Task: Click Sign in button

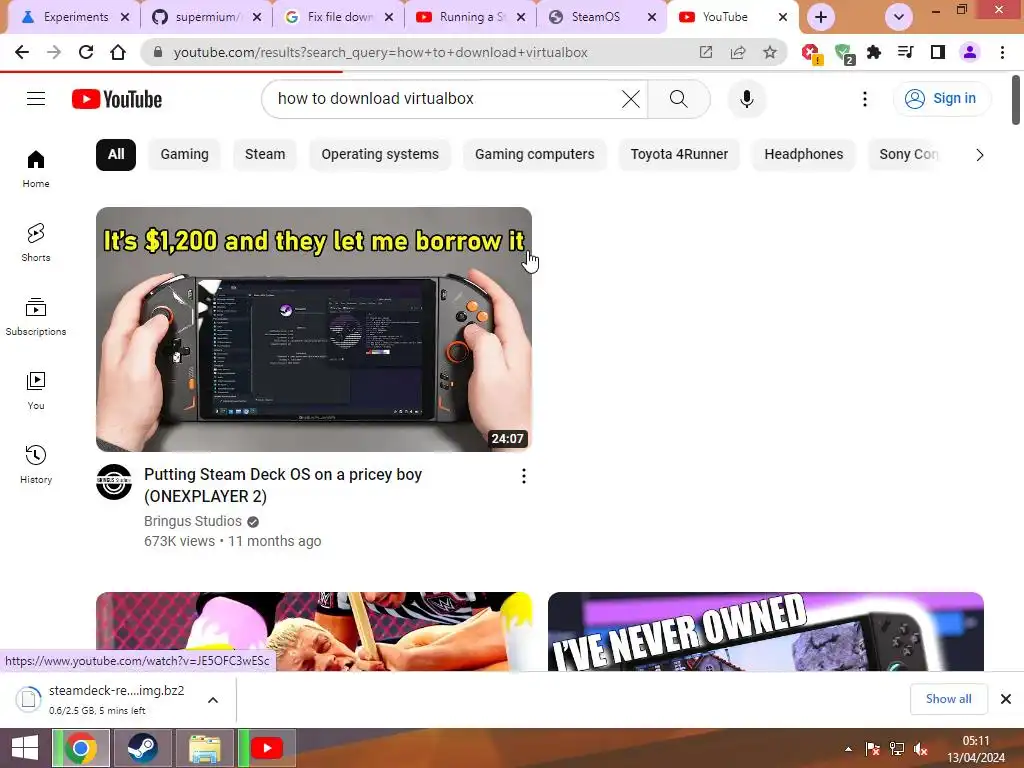Action: 941,99
